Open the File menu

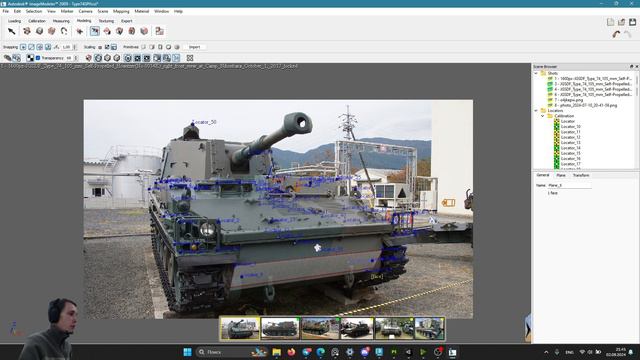6,11
